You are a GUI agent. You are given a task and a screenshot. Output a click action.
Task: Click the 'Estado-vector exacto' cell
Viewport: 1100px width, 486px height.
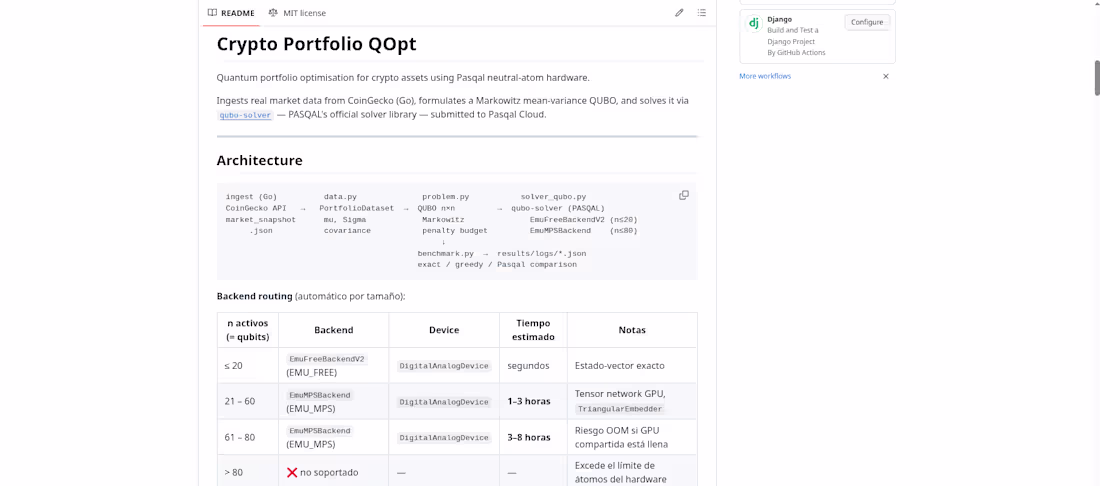(632, 365)
